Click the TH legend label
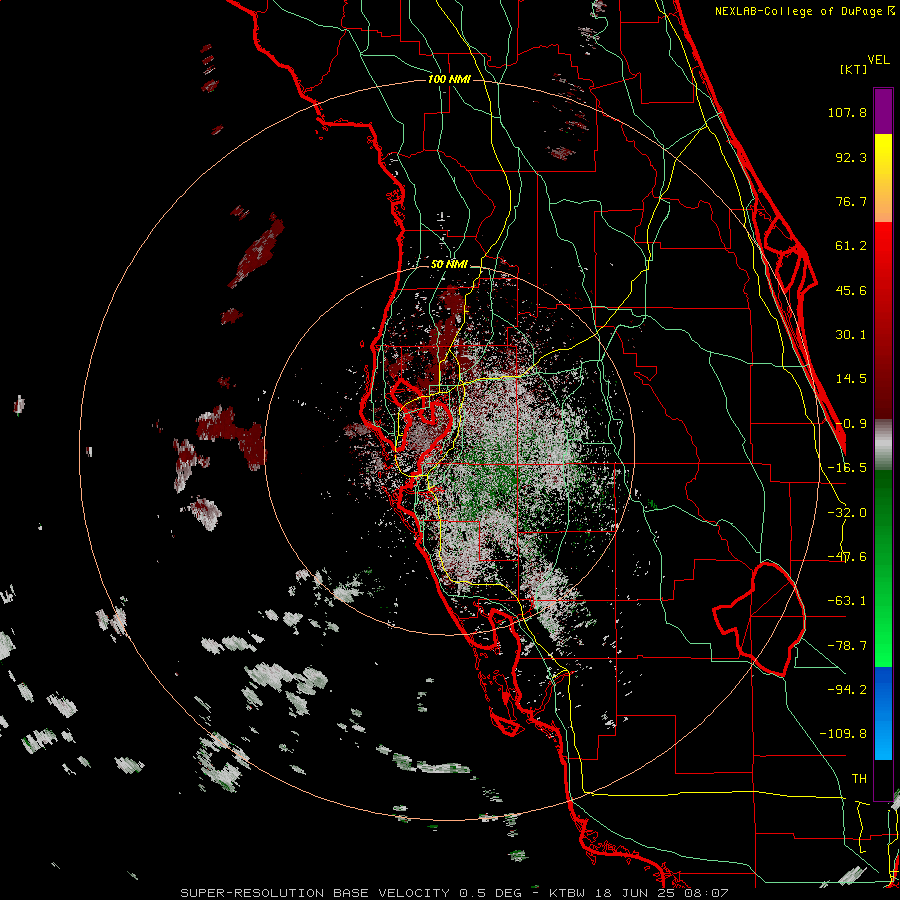This screenshot has height=900, width=900. pos(859,779)
